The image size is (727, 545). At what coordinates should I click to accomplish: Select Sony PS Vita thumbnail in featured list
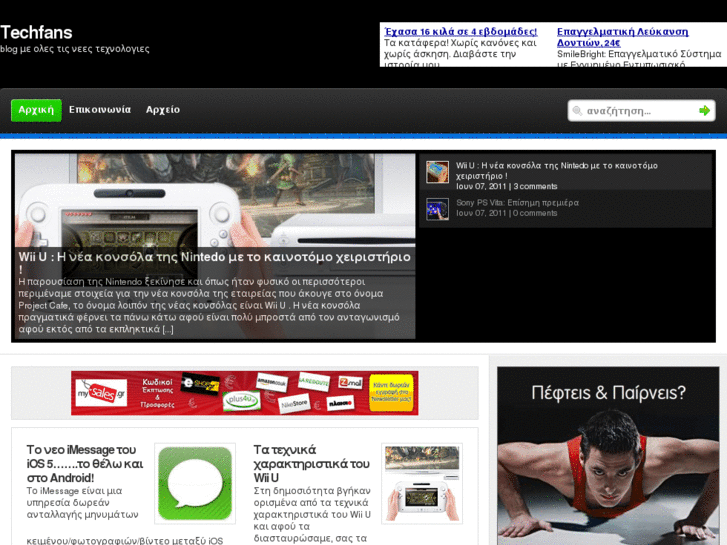tap(437, 209)
